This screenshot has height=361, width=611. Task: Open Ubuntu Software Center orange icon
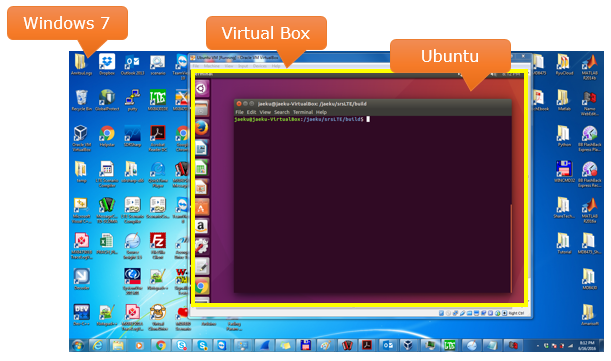[x=201, y=207]
